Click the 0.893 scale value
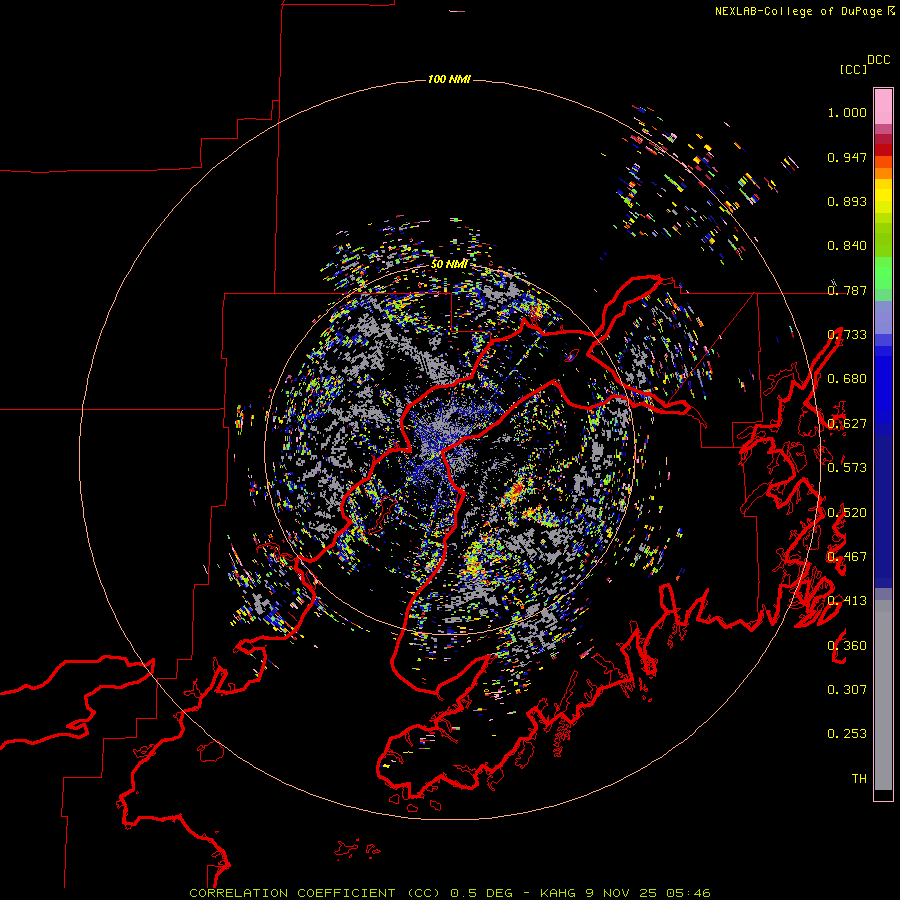This screenshot has width=900, height=900. [x=847, y=201]
